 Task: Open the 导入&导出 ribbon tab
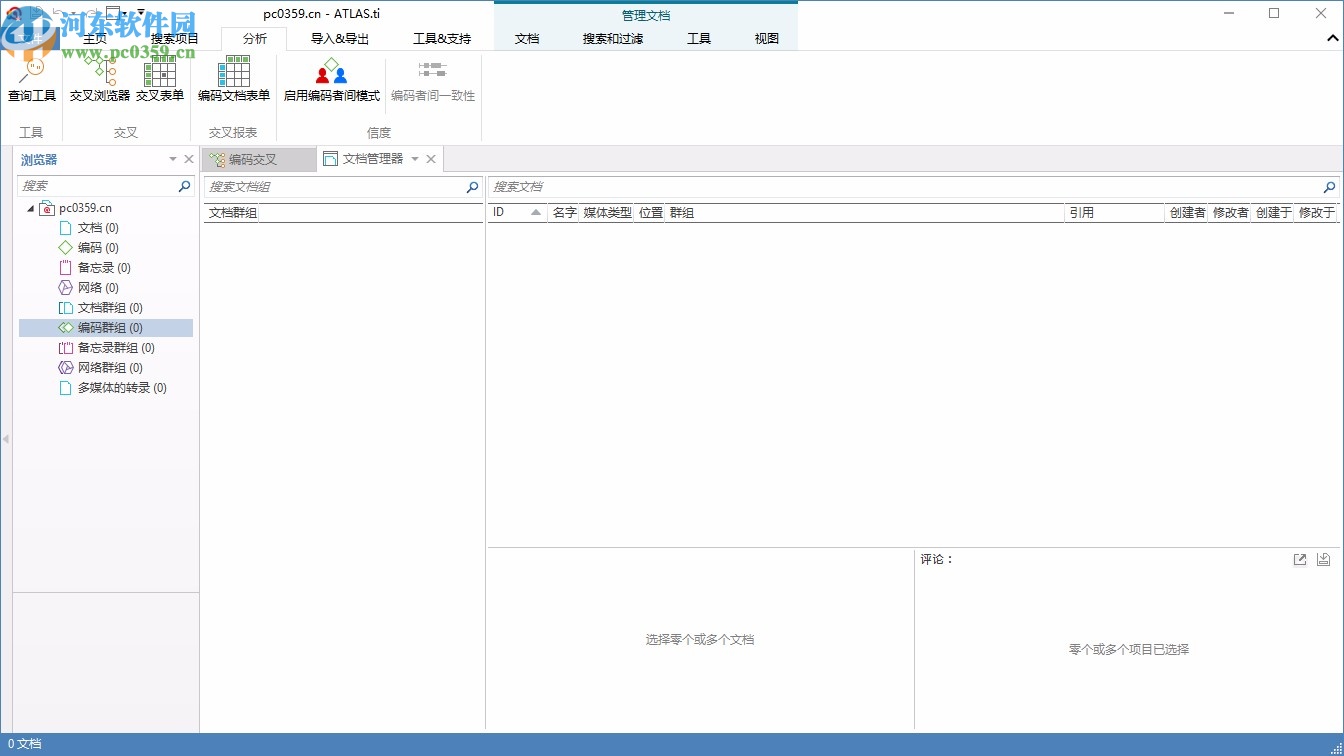click(x=340, y=39)
